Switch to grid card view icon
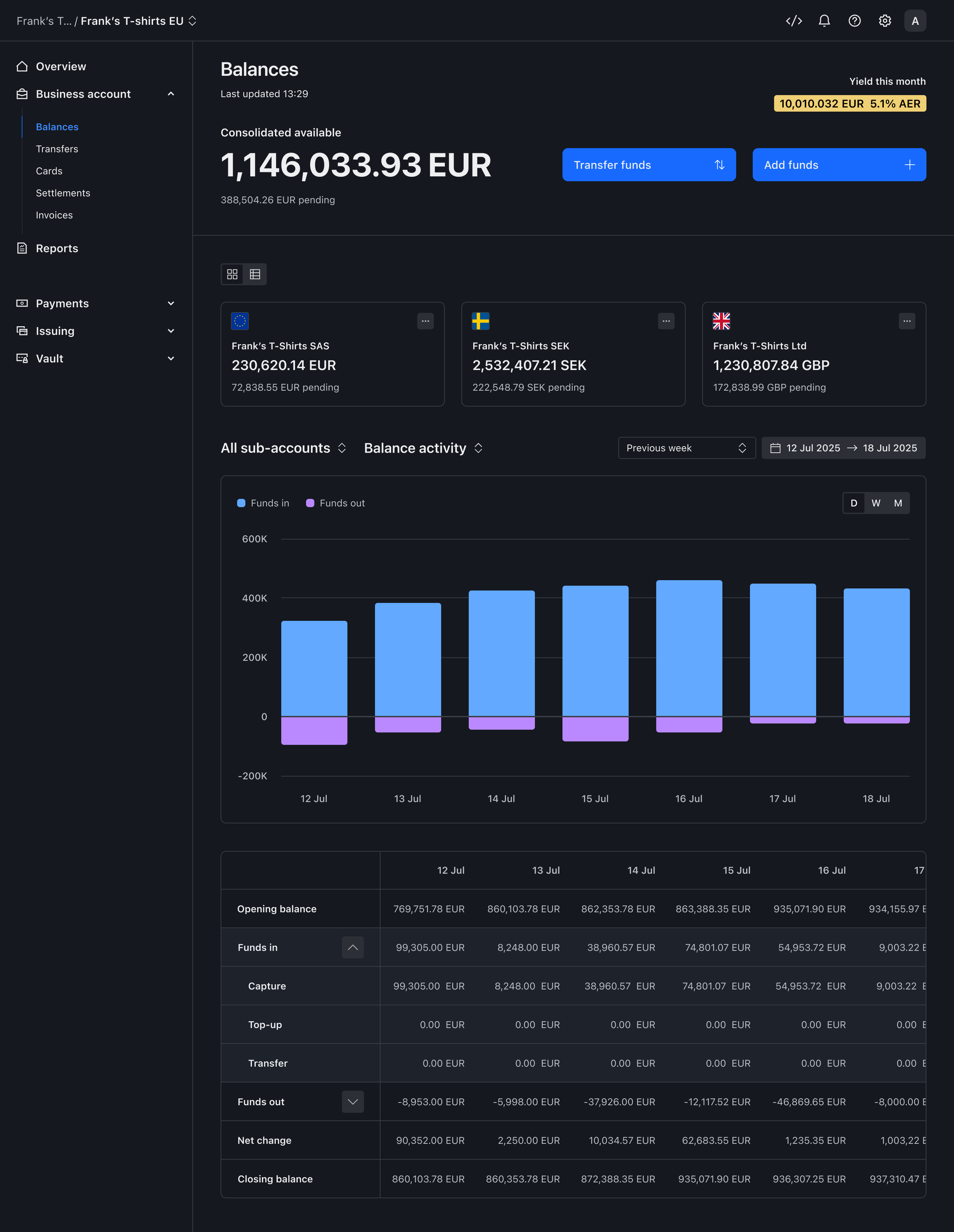 click(232, 274)
